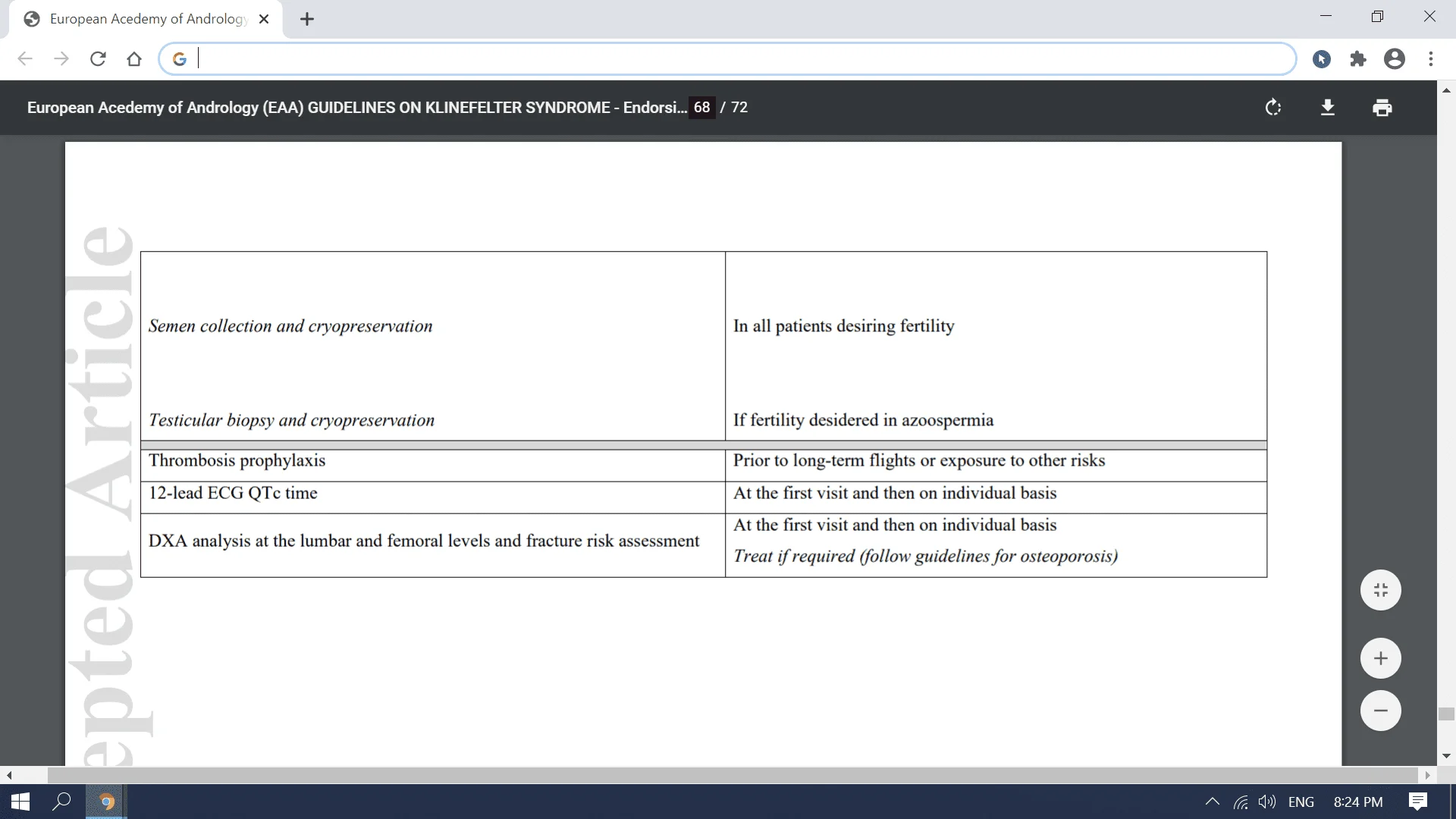Image resolution: width=1456 pixels, height=819 pixels.
Task: Open Windows taskbar search
Action: click(x=61, y=802)
